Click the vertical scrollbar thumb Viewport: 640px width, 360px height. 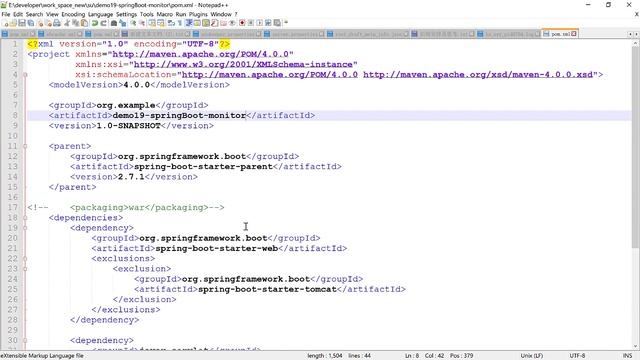coord(636,147)
